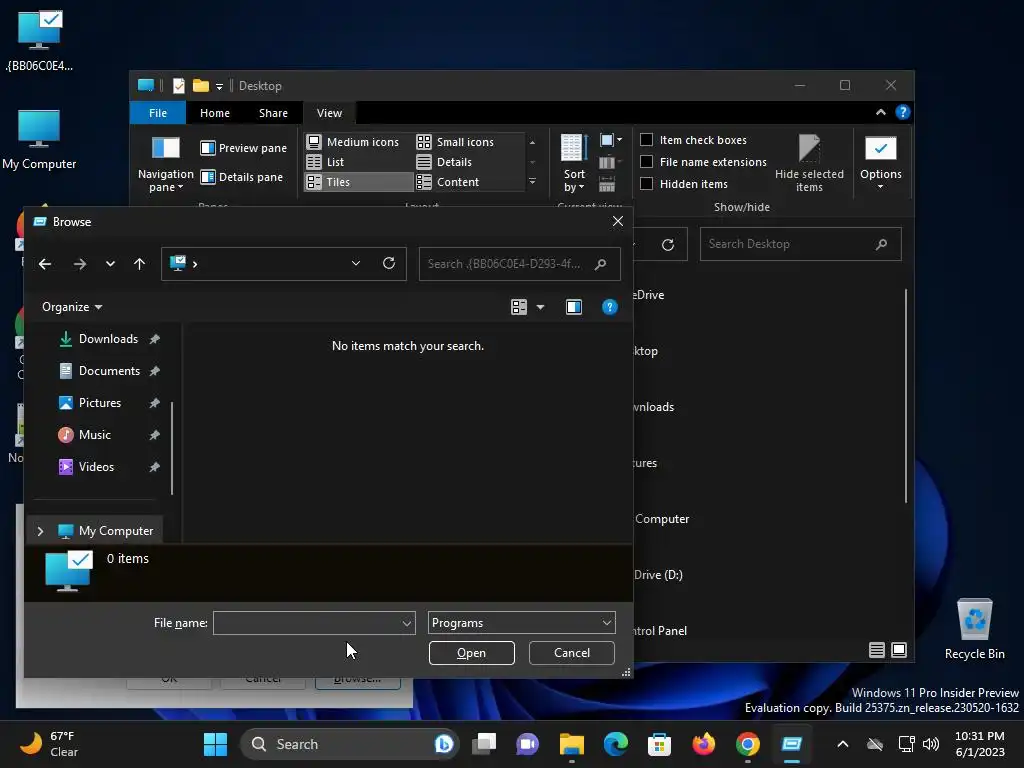This screenshot has width=1024, height=768.
Task: Open Firefox from taskbar
Action: point(703,744)
